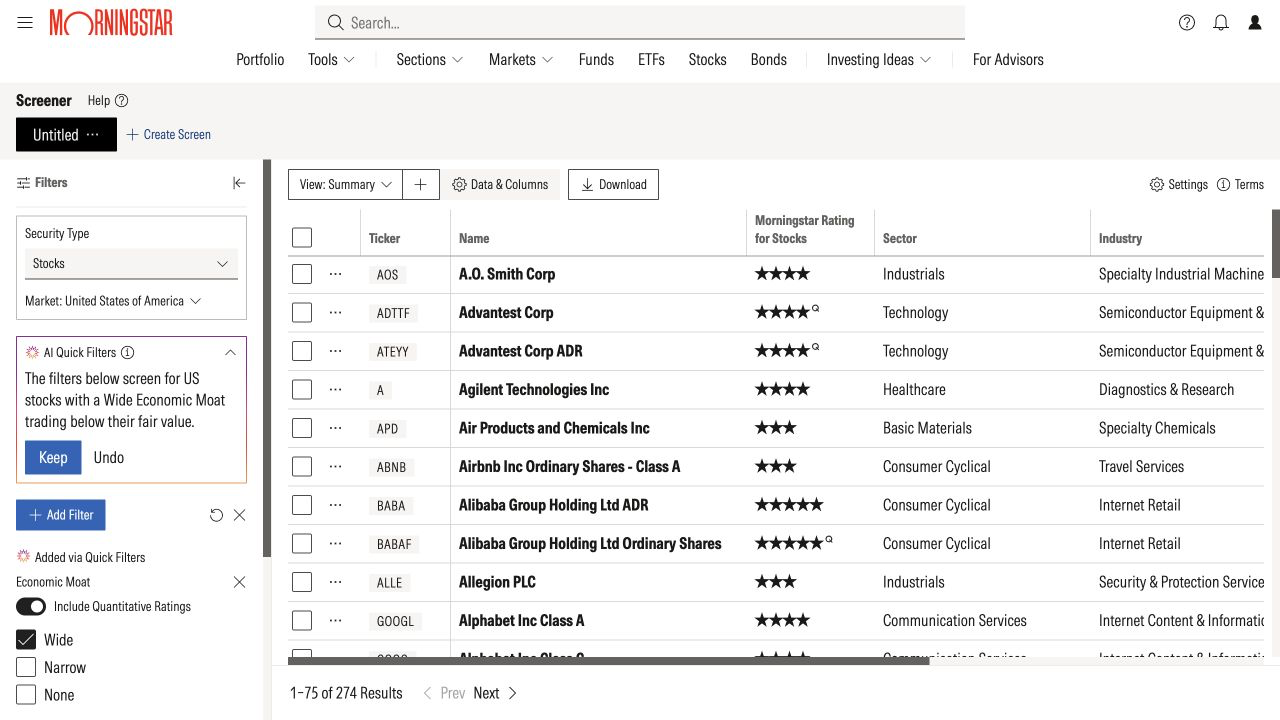Select the Alibaba BABAF row checkbox

coord(302,544)
